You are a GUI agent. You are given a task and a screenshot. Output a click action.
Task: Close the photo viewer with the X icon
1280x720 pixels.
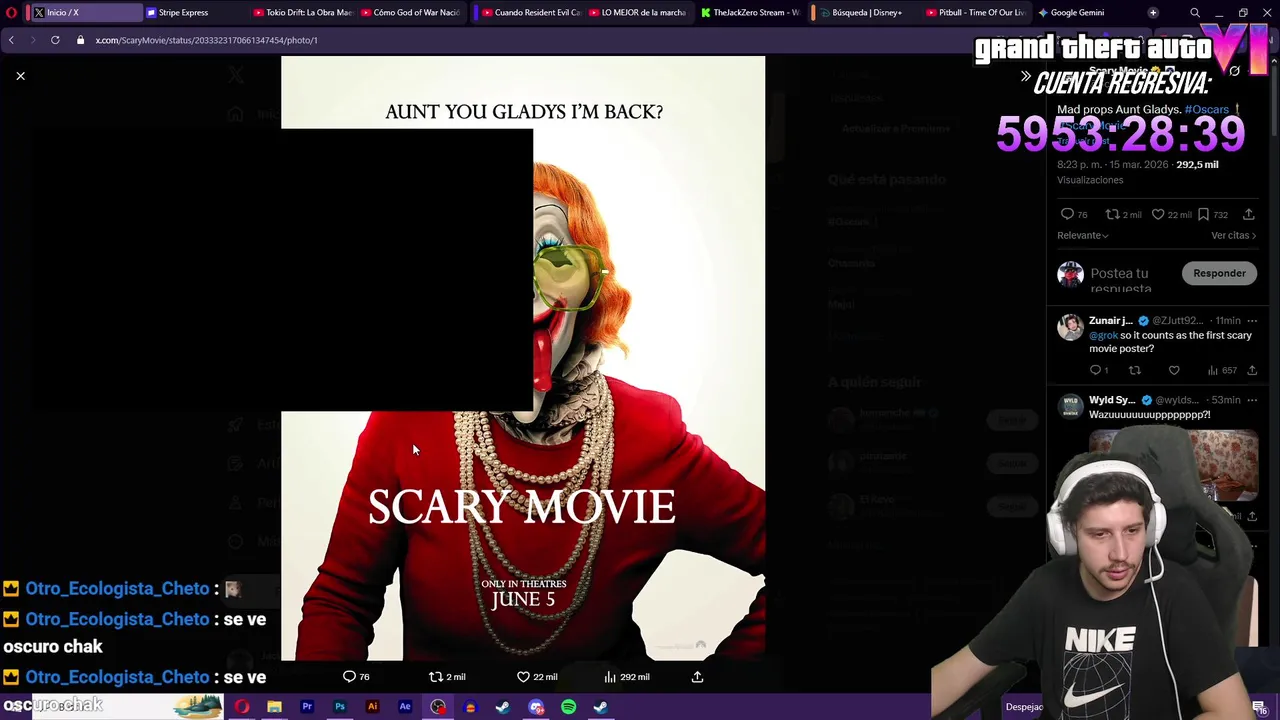tap(20, 76)
